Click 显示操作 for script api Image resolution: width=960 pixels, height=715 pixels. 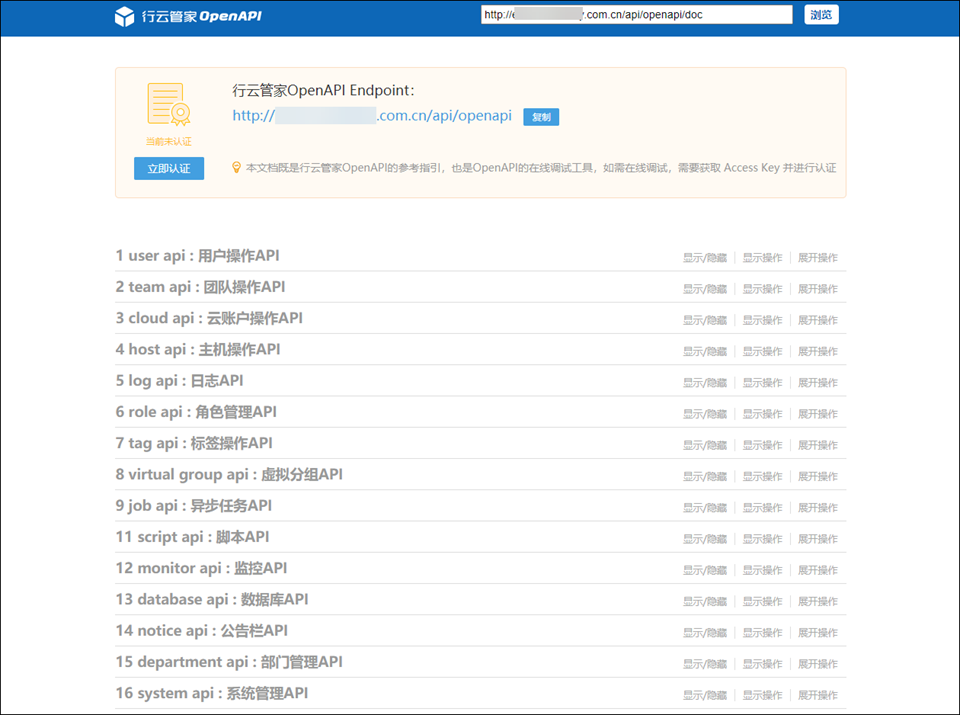[x=762, y=539]
